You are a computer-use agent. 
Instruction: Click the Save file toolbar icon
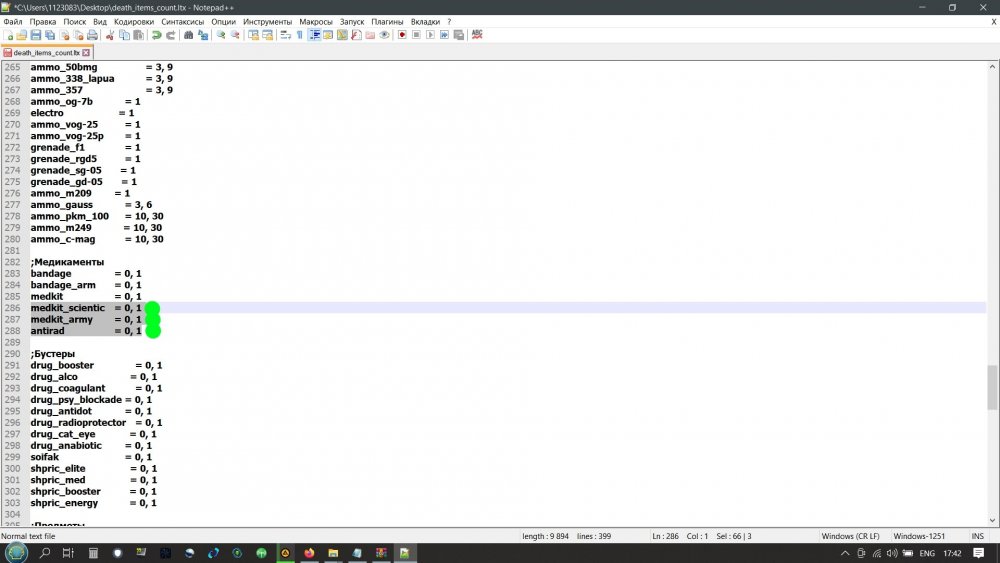pyautogui.click(x=36, y=35)
